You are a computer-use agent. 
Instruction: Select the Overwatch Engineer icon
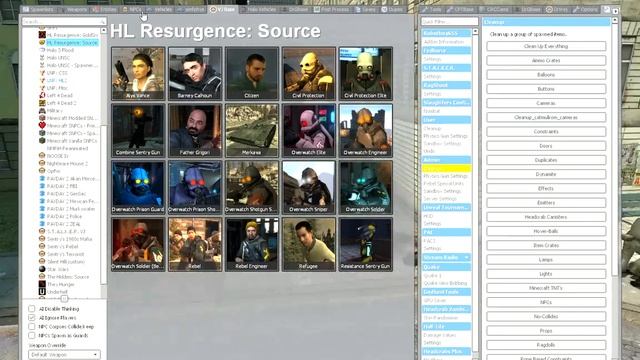click(365, 131)
